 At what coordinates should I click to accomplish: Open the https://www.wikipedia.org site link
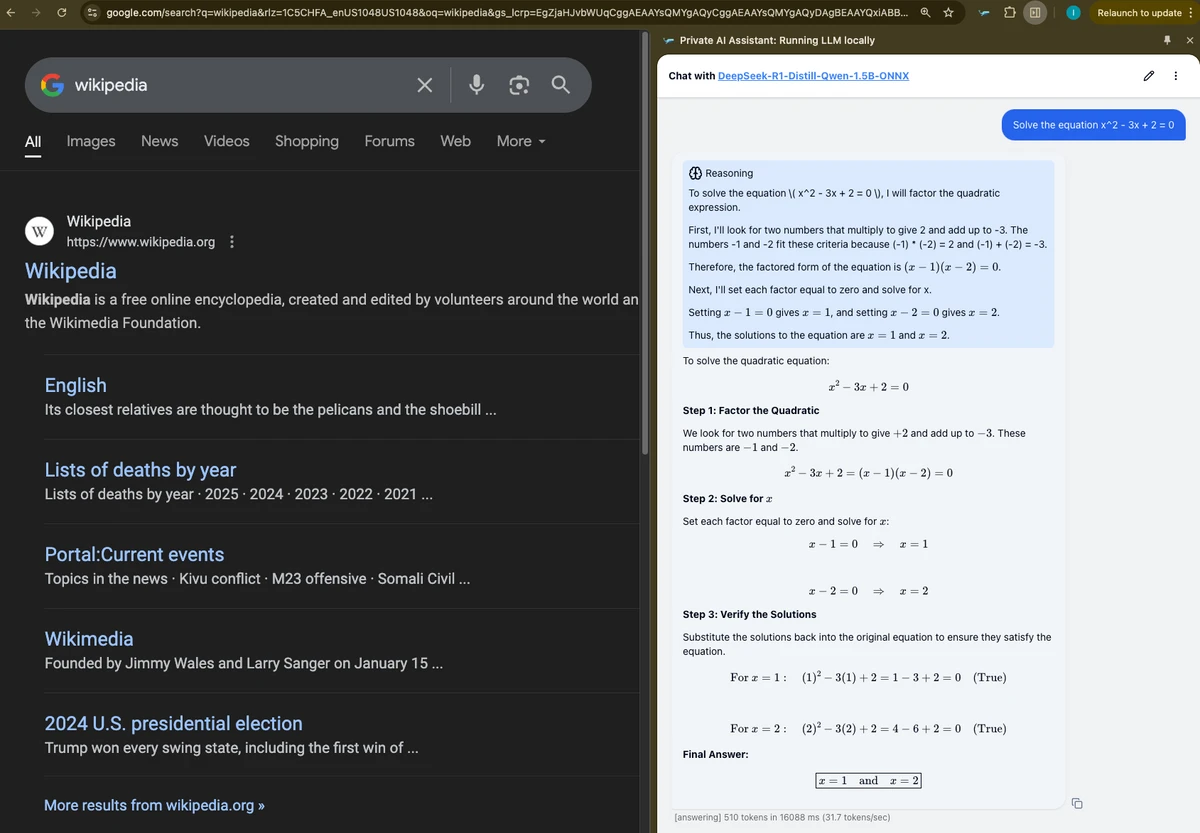click(x=140, y=242)
